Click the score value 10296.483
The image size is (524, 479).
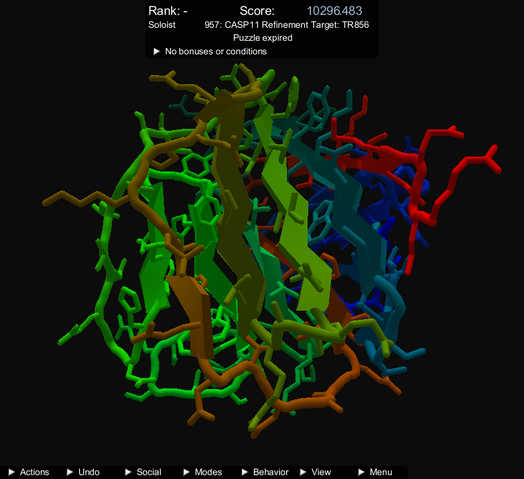click(335, 11)
